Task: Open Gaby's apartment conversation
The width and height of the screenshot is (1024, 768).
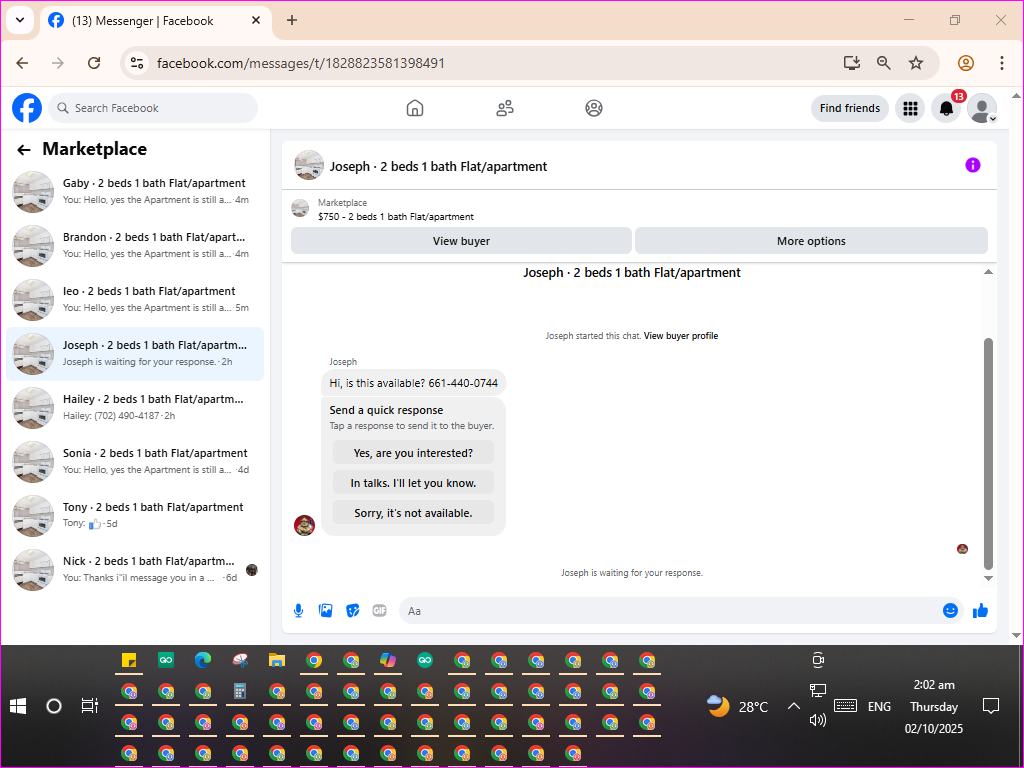Action: click(x=135, y=192)
